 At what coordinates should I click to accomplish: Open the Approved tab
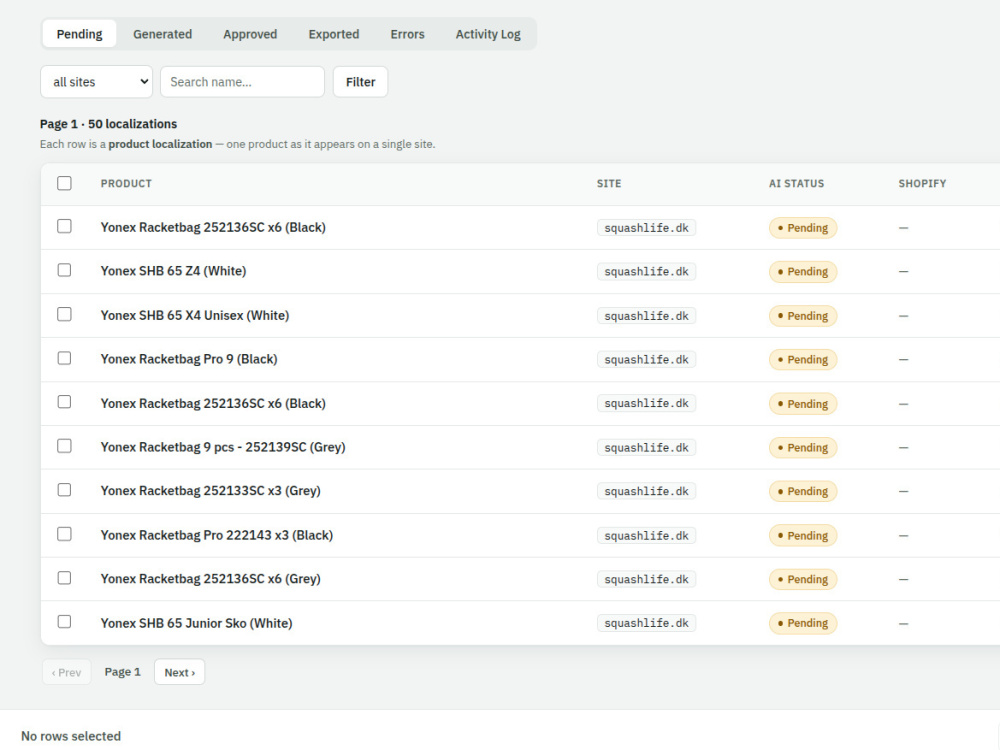(x=250, y=34)
